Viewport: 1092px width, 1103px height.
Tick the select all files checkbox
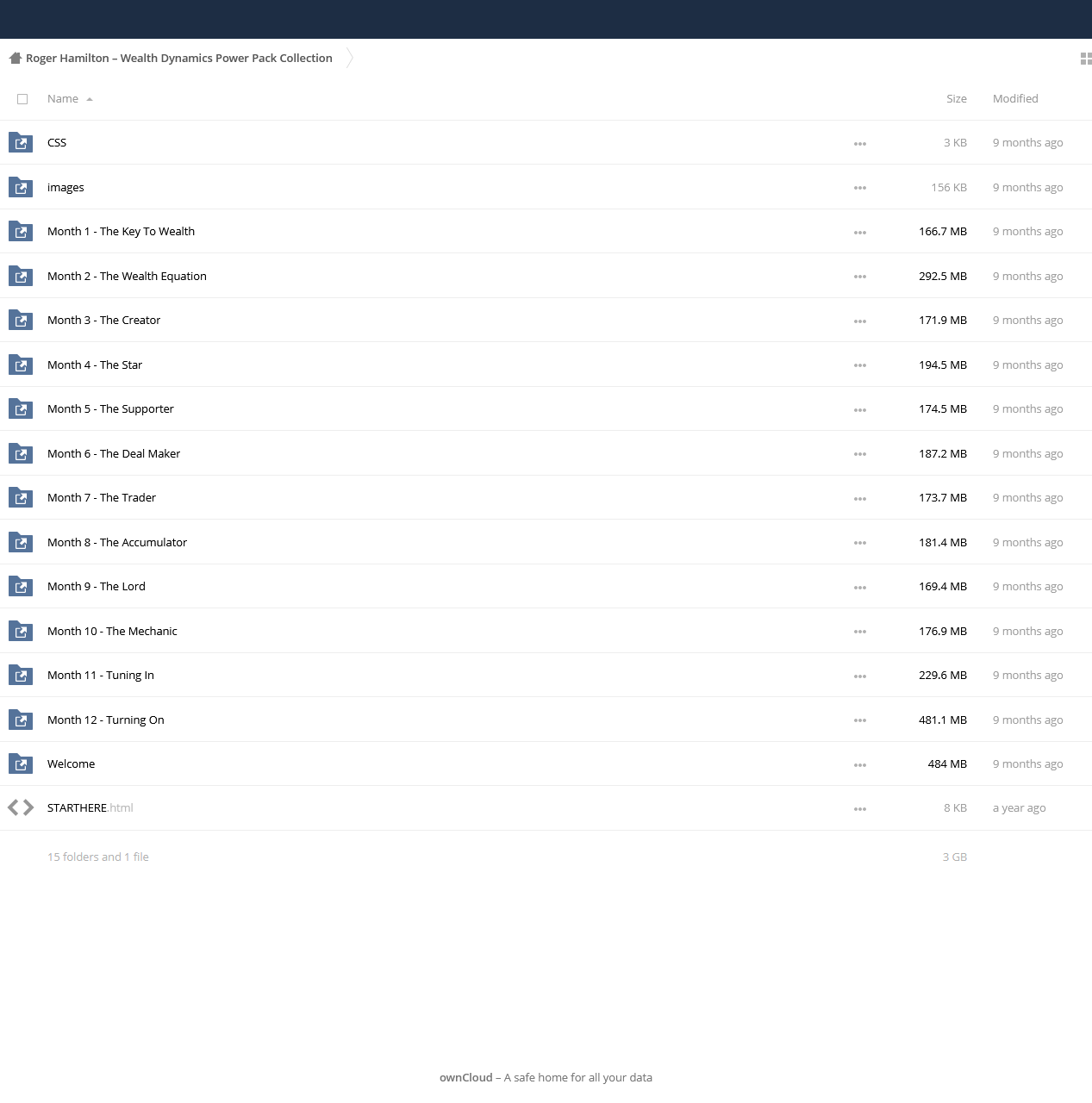pos(22,99)
